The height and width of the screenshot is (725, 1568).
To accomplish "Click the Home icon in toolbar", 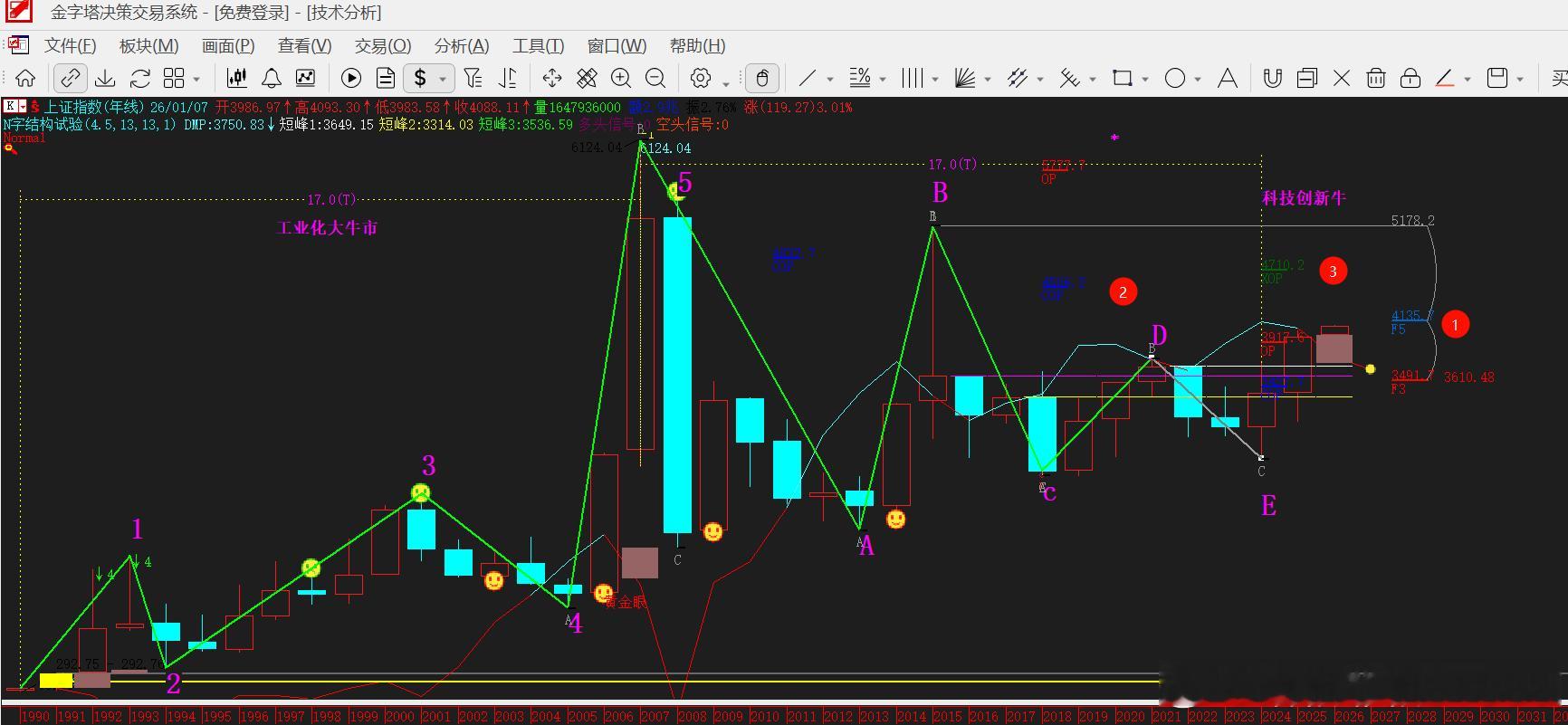I will (x=25, y=78).
